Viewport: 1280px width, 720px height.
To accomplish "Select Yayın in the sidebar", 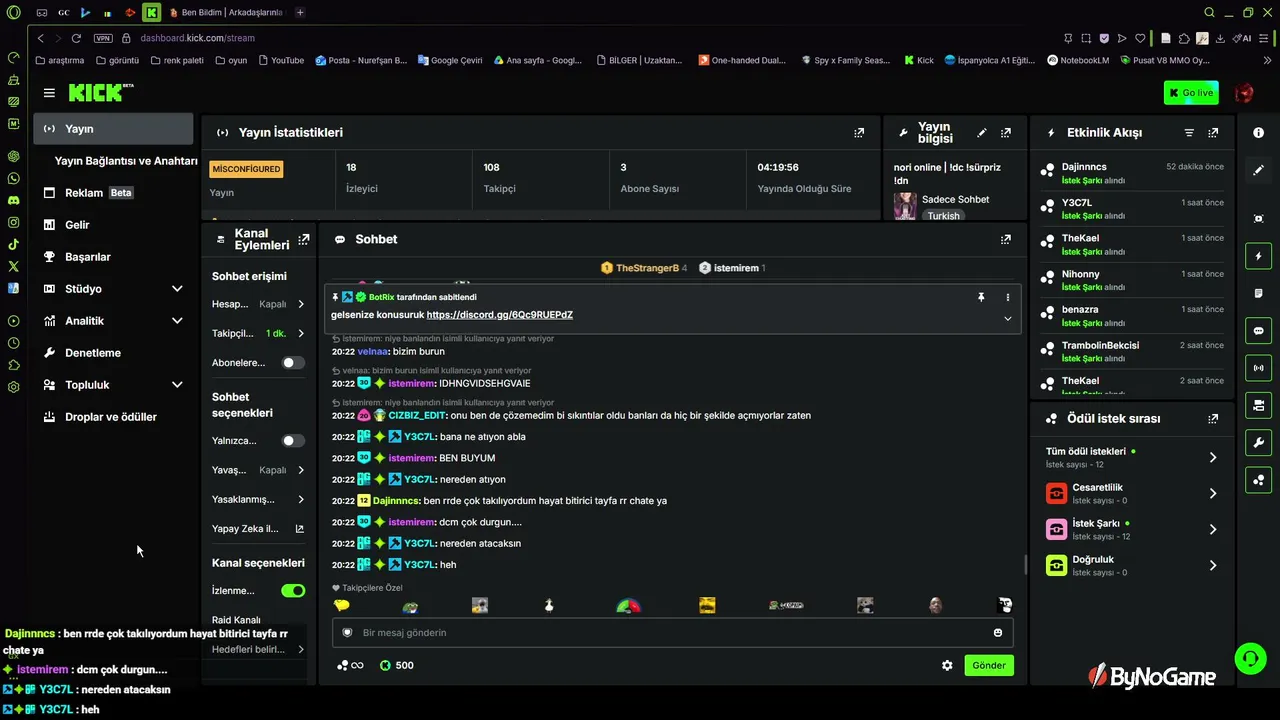I will click(x=113, y=129).
